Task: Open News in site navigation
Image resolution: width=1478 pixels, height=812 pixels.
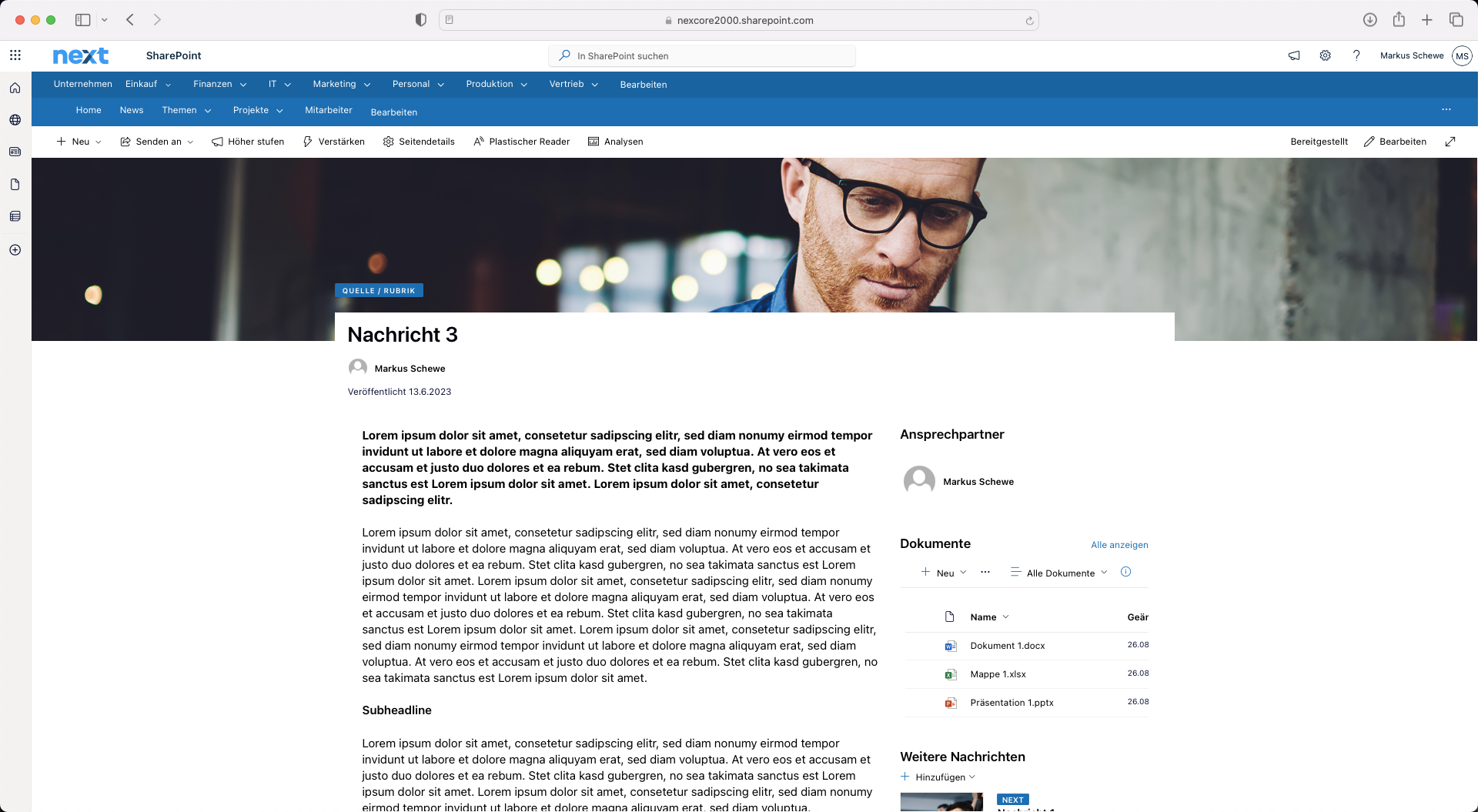Action: point(132,110)
